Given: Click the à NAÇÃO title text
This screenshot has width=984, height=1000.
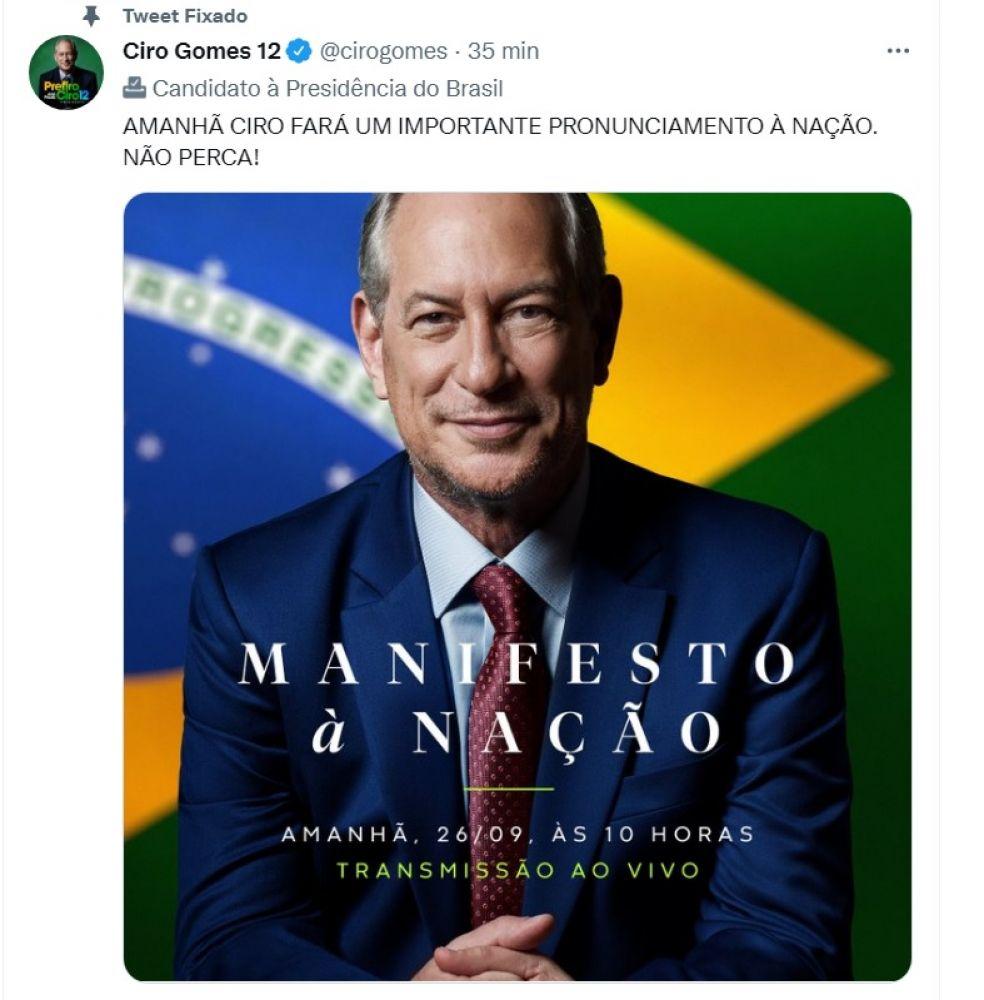Looking at the screenshot, I should (x=517, y=732).
